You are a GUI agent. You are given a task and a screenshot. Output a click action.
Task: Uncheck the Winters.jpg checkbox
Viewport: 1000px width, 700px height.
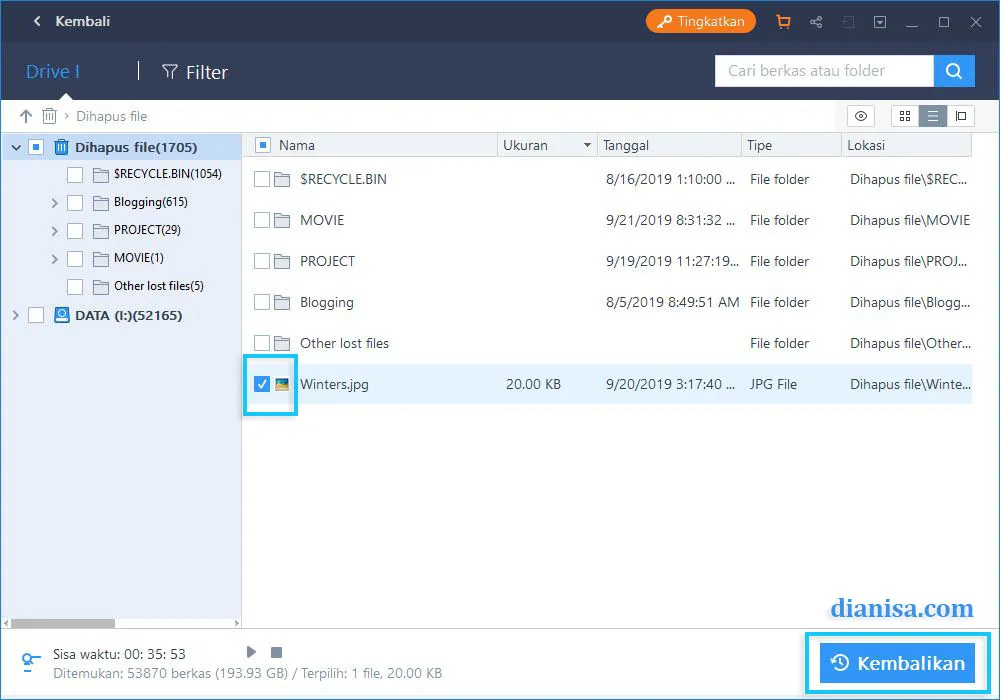[262, 384]
